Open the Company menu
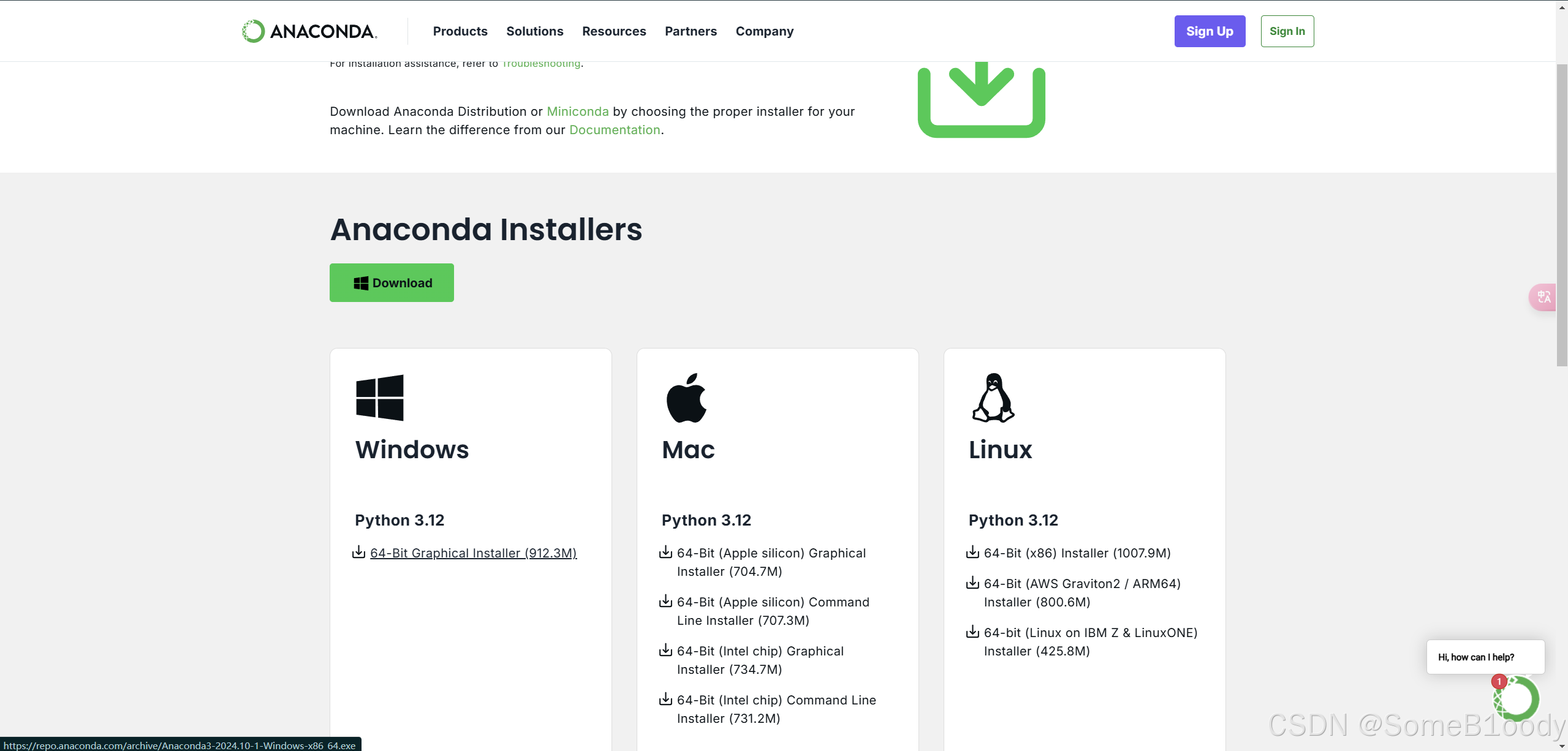Viewport: 1568px width, 751px height. [x=764, y=31]
